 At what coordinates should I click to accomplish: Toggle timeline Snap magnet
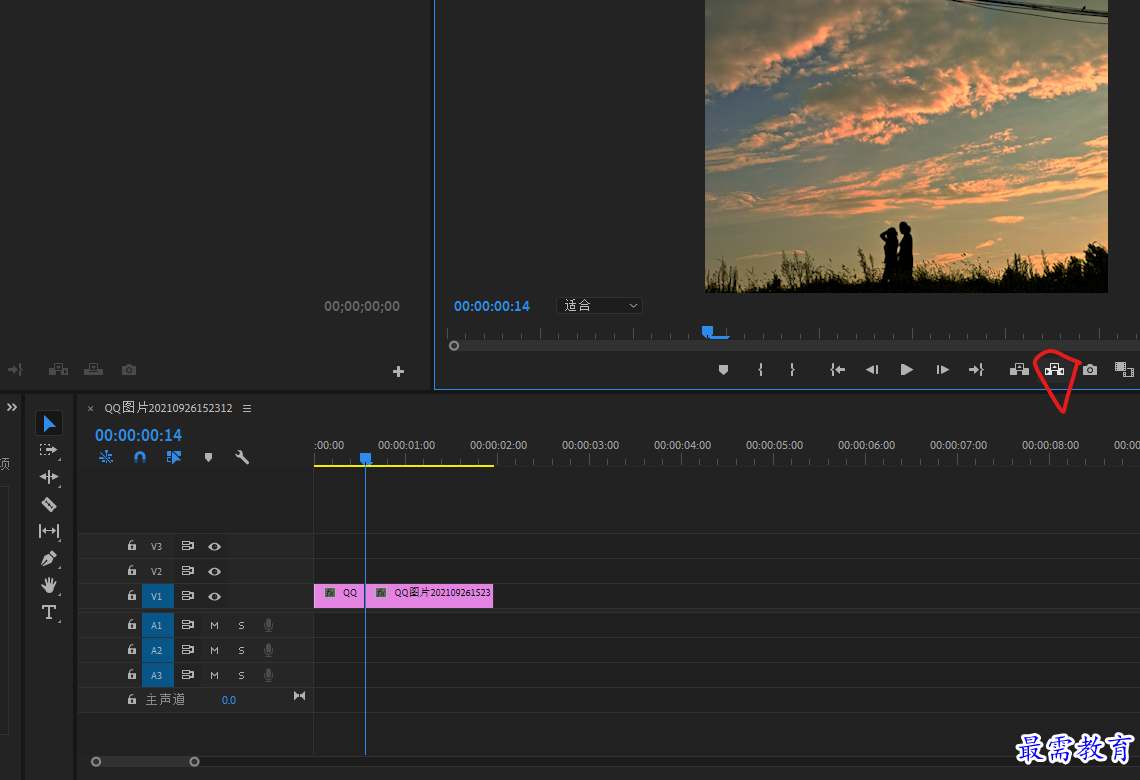pos(140,457)
